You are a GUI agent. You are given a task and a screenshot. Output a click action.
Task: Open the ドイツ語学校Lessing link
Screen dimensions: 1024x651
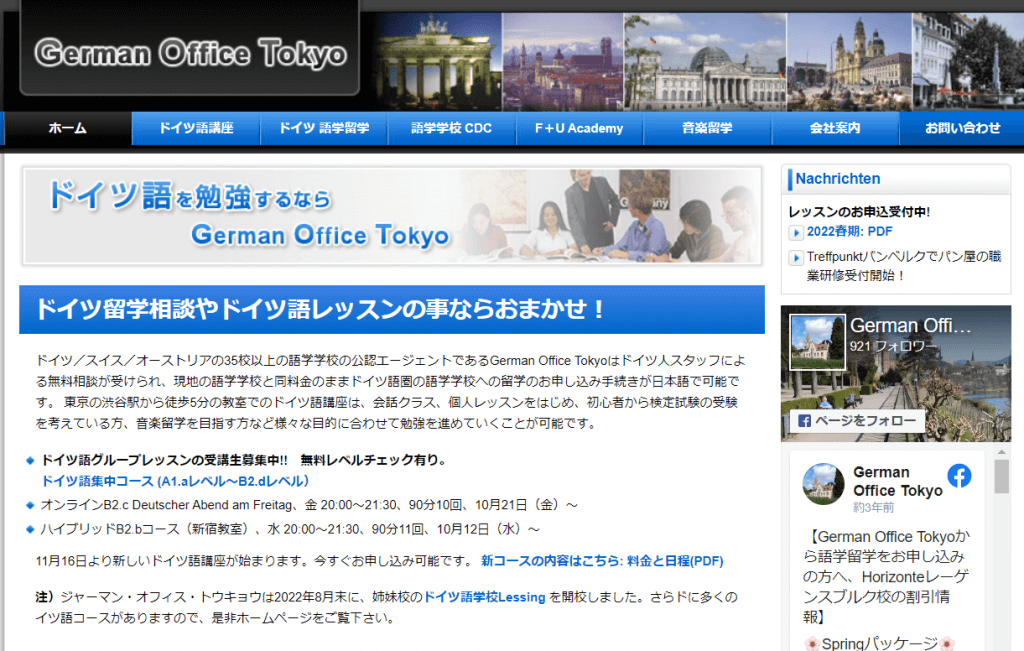point(484,597)
